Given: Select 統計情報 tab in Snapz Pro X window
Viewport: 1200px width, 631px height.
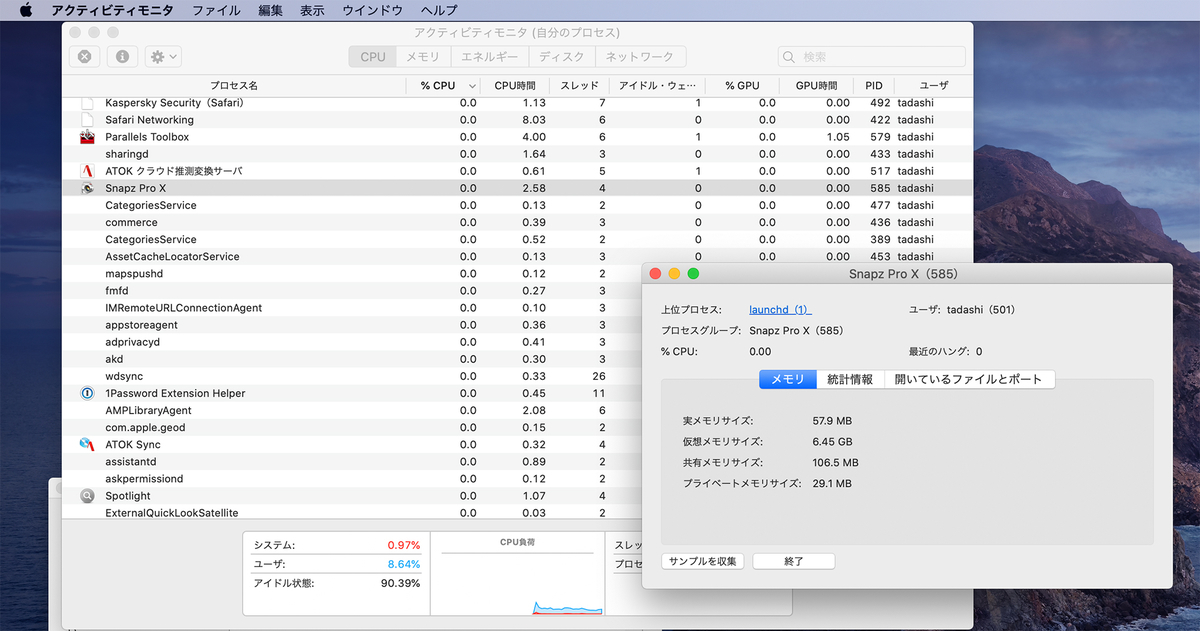Looking at the screenshot, I should (x=850, y=379).
